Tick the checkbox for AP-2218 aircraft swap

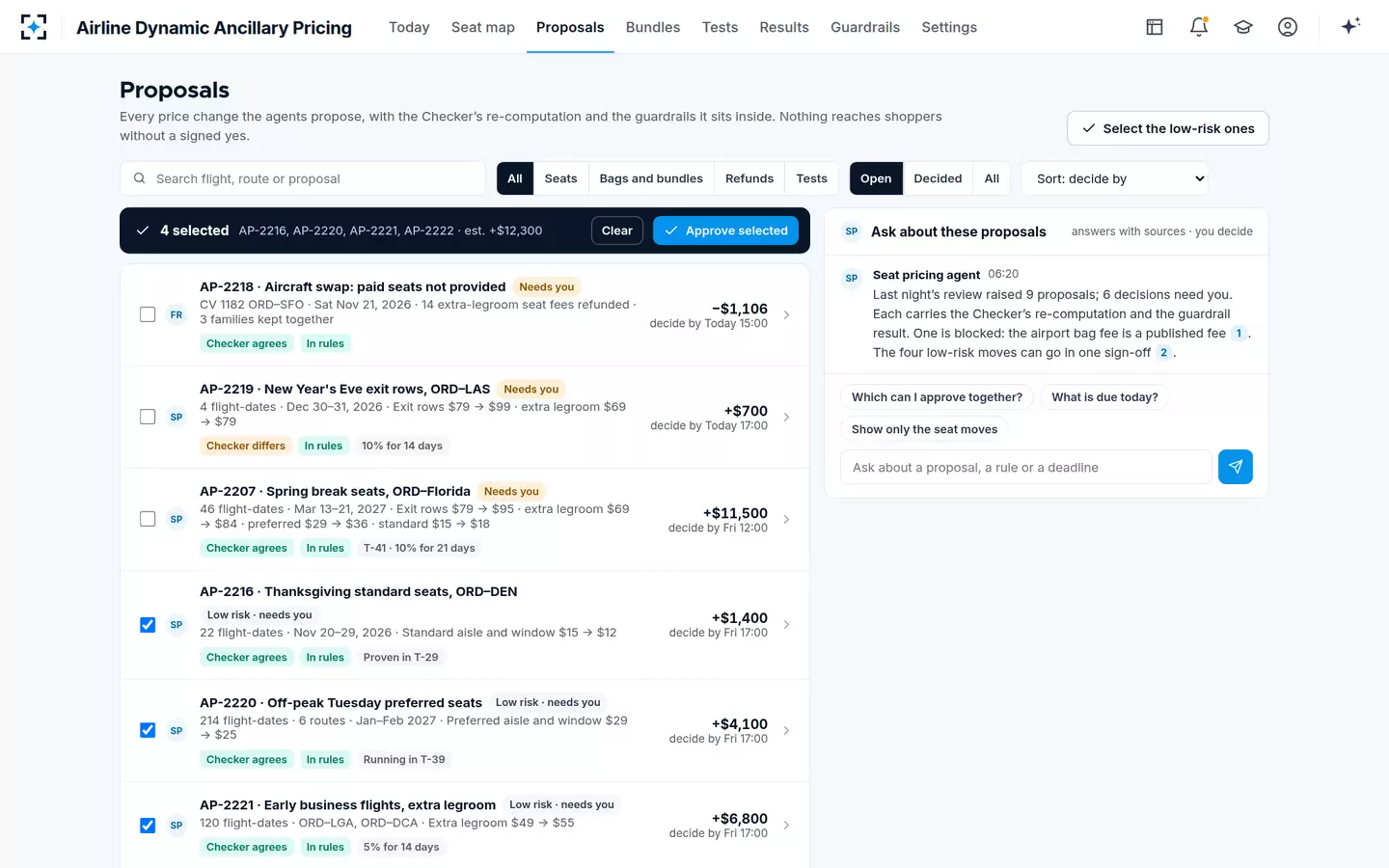point(148,314)
